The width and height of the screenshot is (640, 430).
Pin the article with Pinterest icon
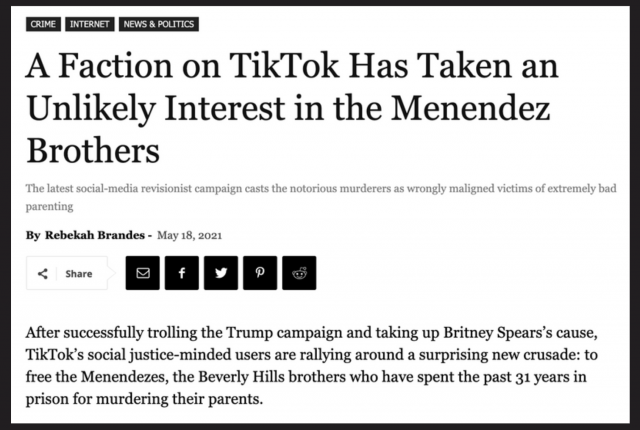coord(260,273)
